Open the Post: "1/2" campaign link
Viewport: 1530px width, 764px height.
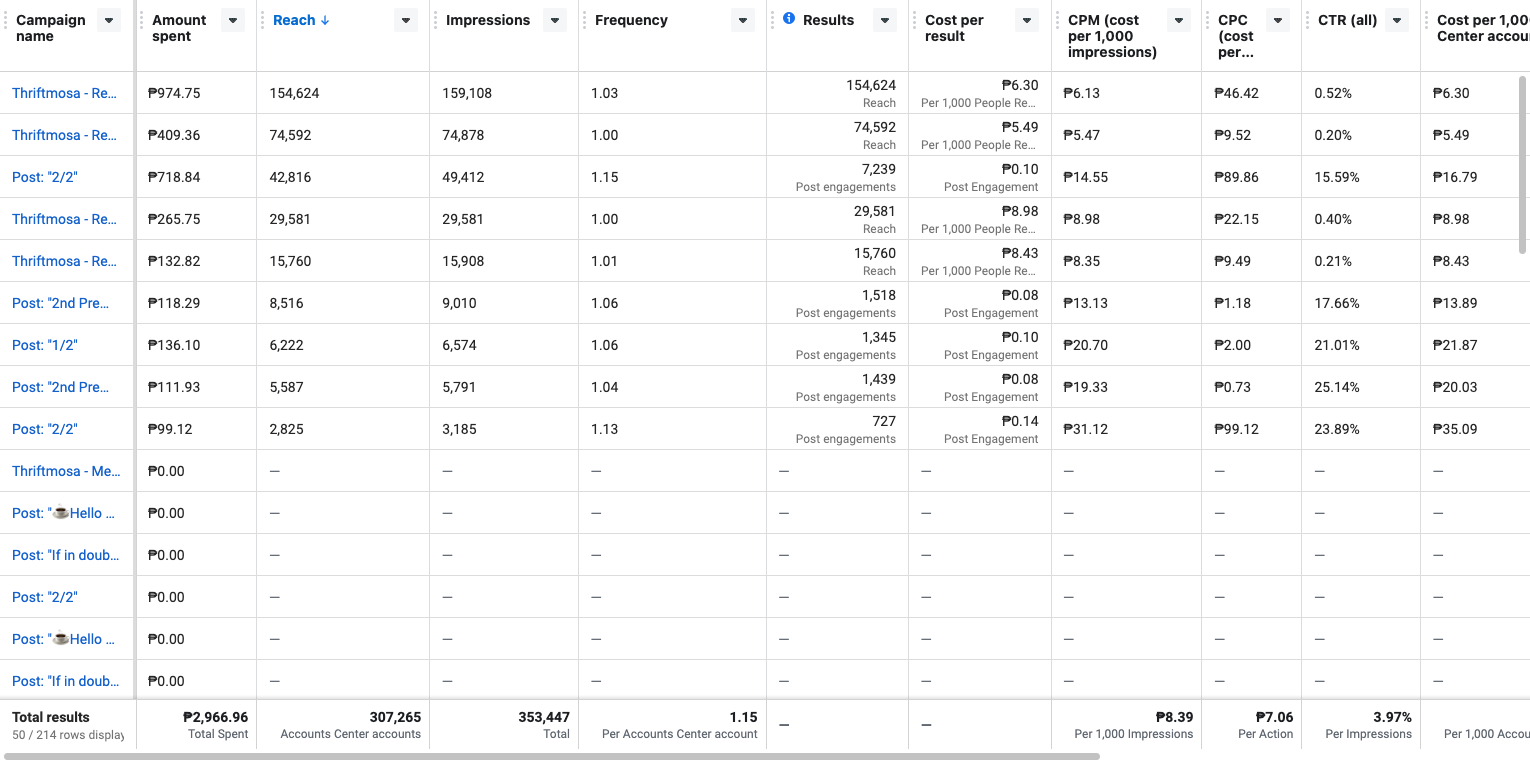tap(45, 345)
